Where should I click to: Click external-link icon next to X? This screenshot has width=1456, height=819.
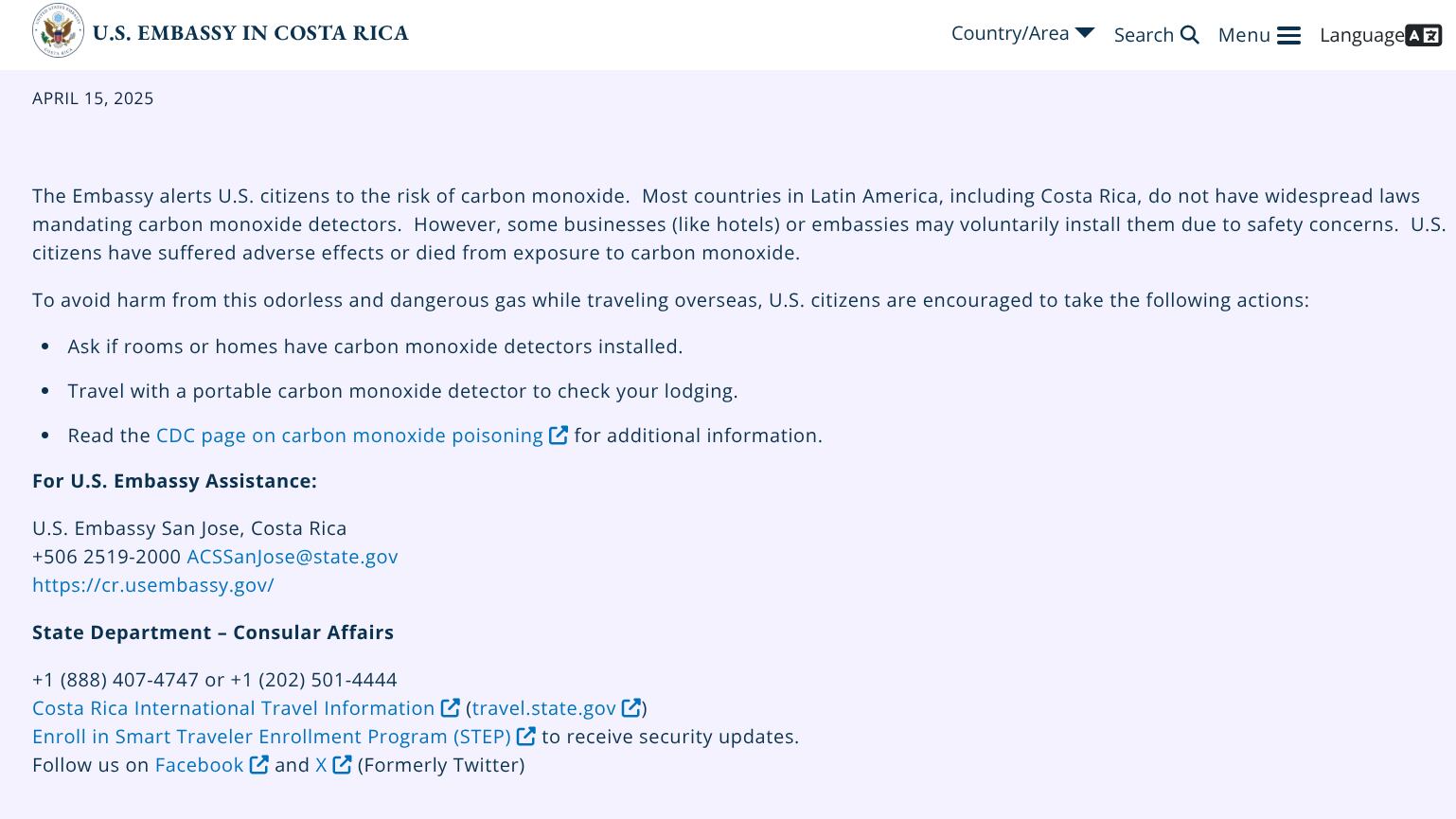pyautogui.click(x=343, y=765)
